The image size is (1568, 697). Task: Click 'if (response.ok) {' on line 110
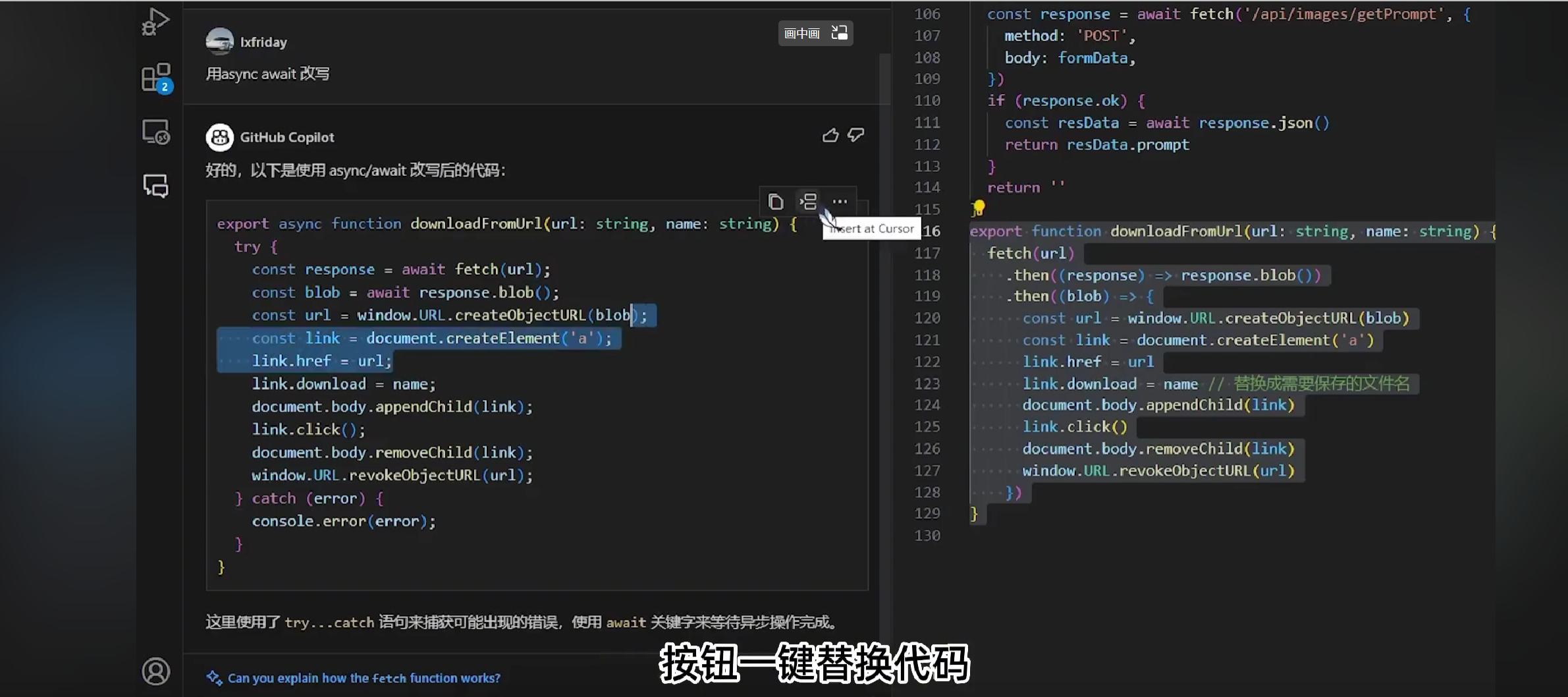tap(1066, 101)
